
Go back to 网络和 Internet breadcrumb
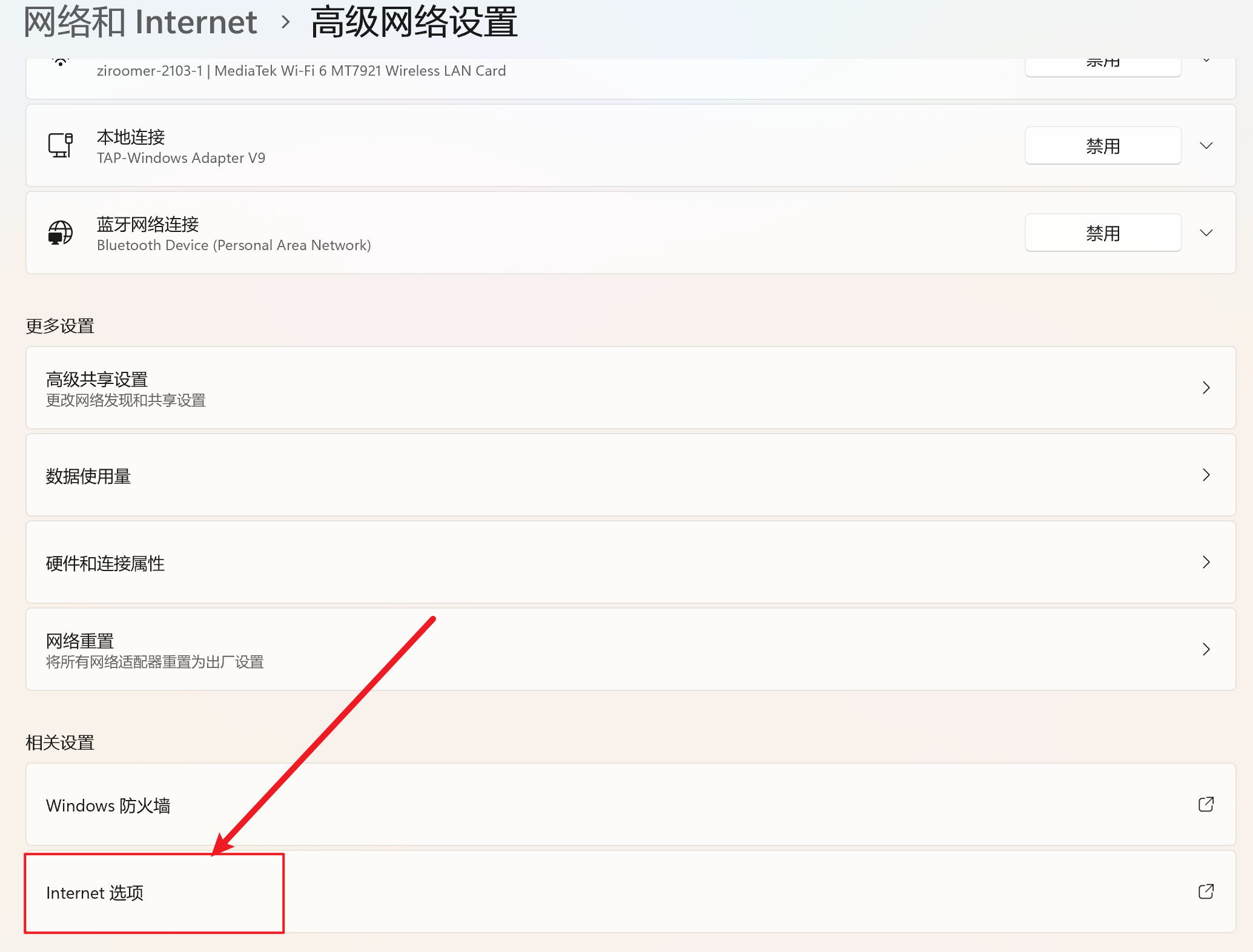pos(141,22)
